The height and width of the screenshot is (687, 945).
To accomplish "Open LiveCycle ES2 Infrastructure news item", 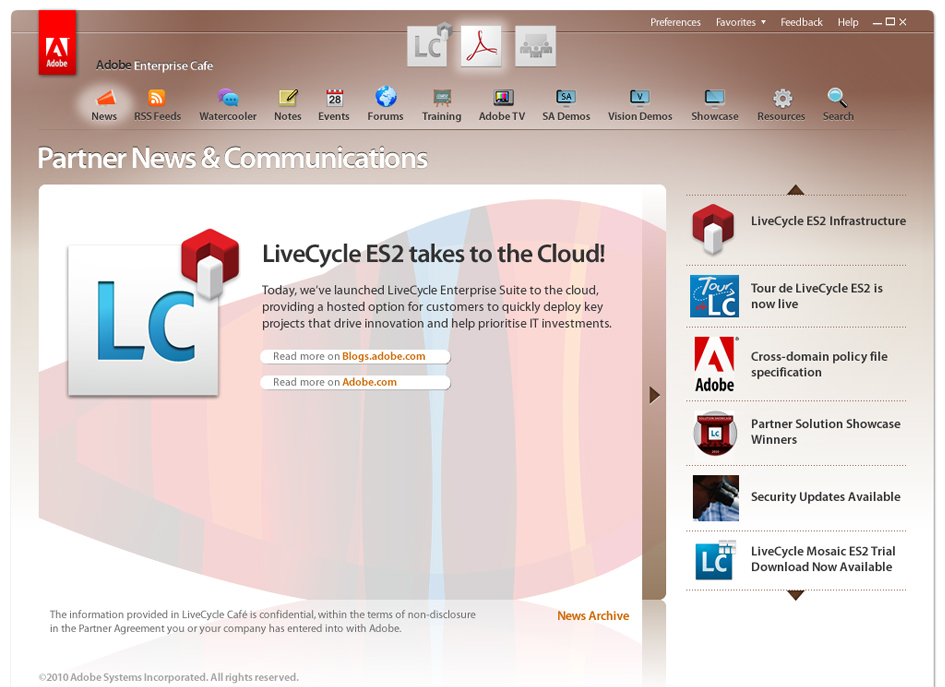I will pos(828,221).
